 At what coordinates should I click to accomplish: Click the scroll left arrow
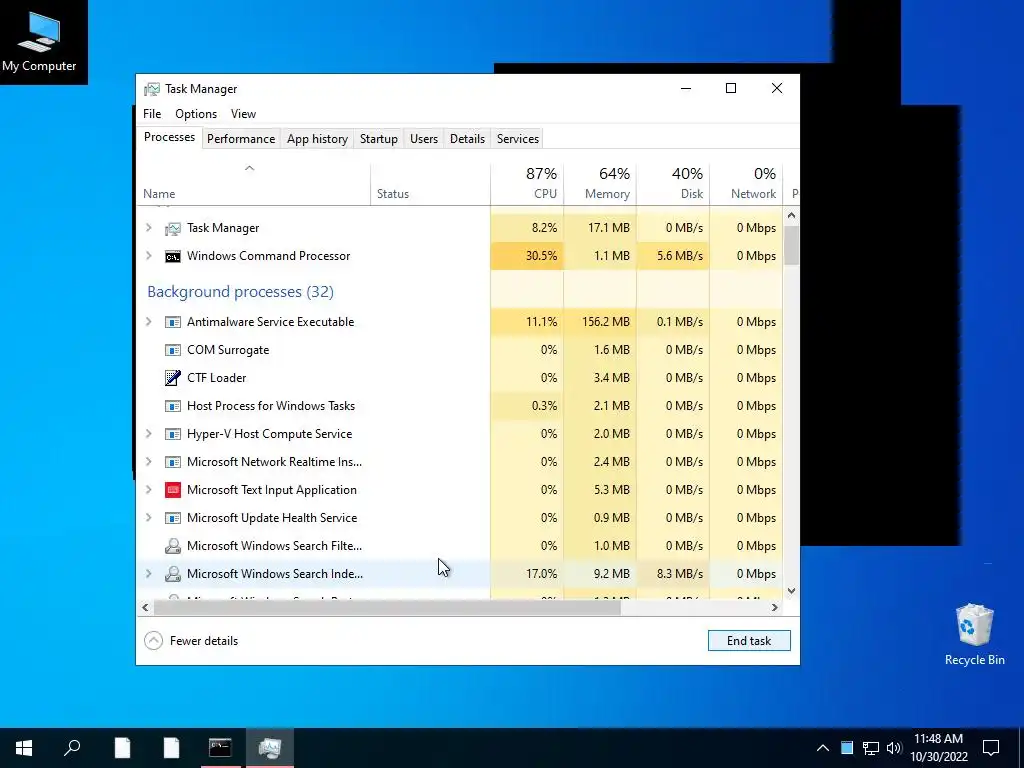click(x=145, y=607)
